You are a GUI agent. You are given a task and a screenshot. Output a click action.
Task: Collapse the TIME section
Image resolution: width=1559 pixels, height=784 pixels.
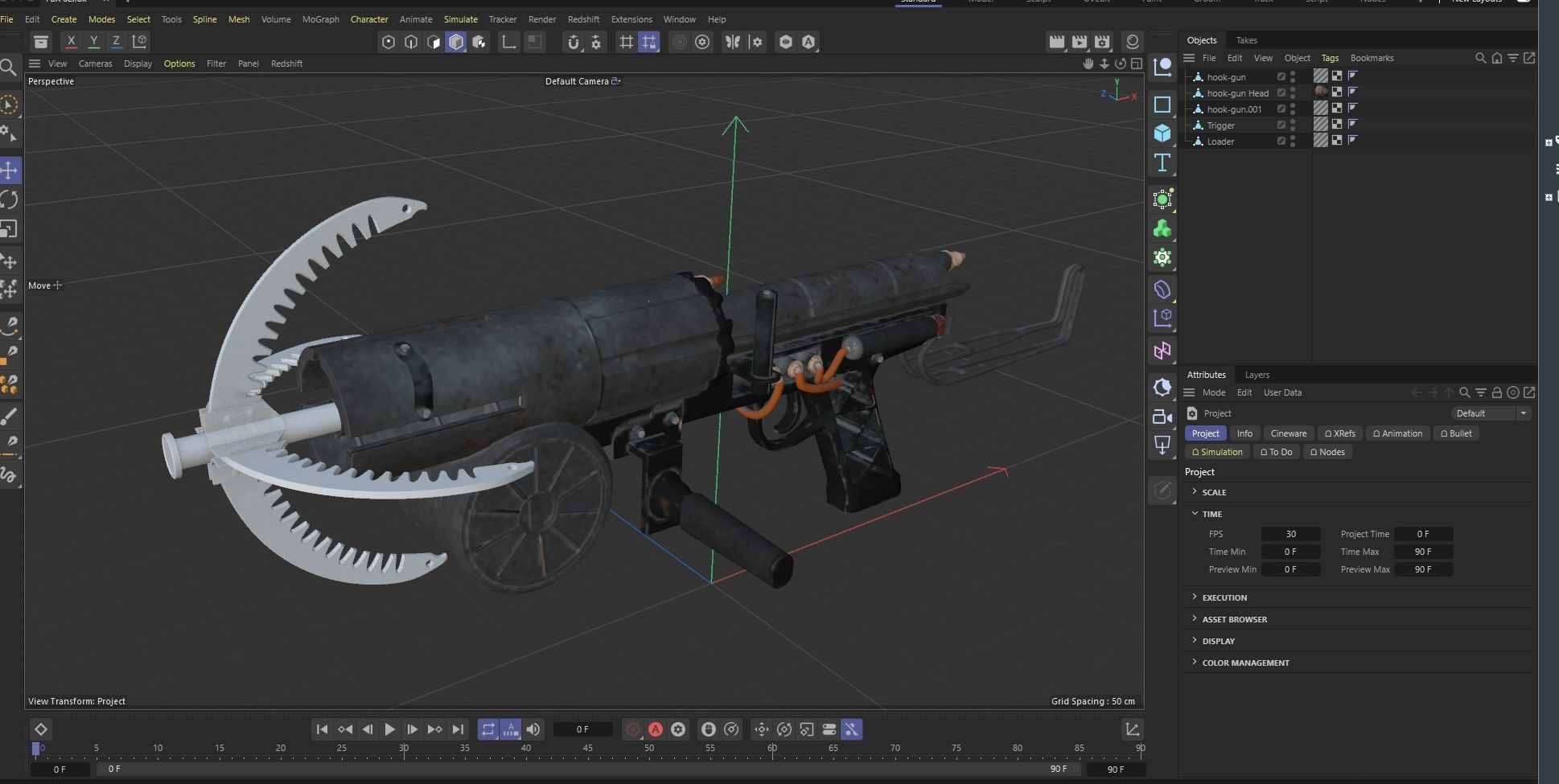(x=1195, y=513)
